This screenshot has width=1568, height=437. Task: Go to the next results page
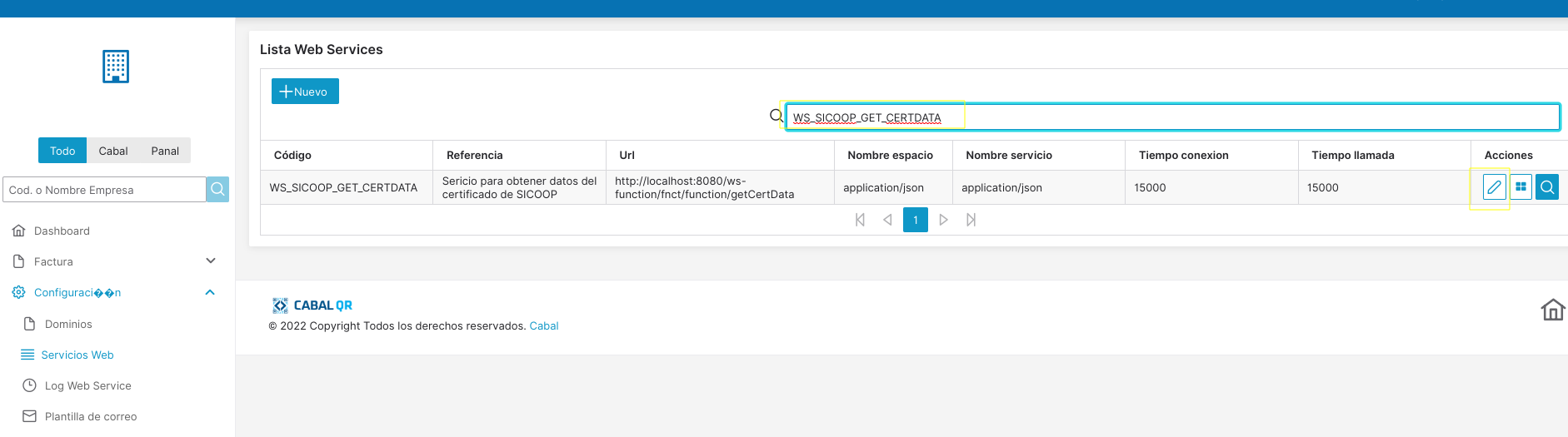(x=943, y=220)
